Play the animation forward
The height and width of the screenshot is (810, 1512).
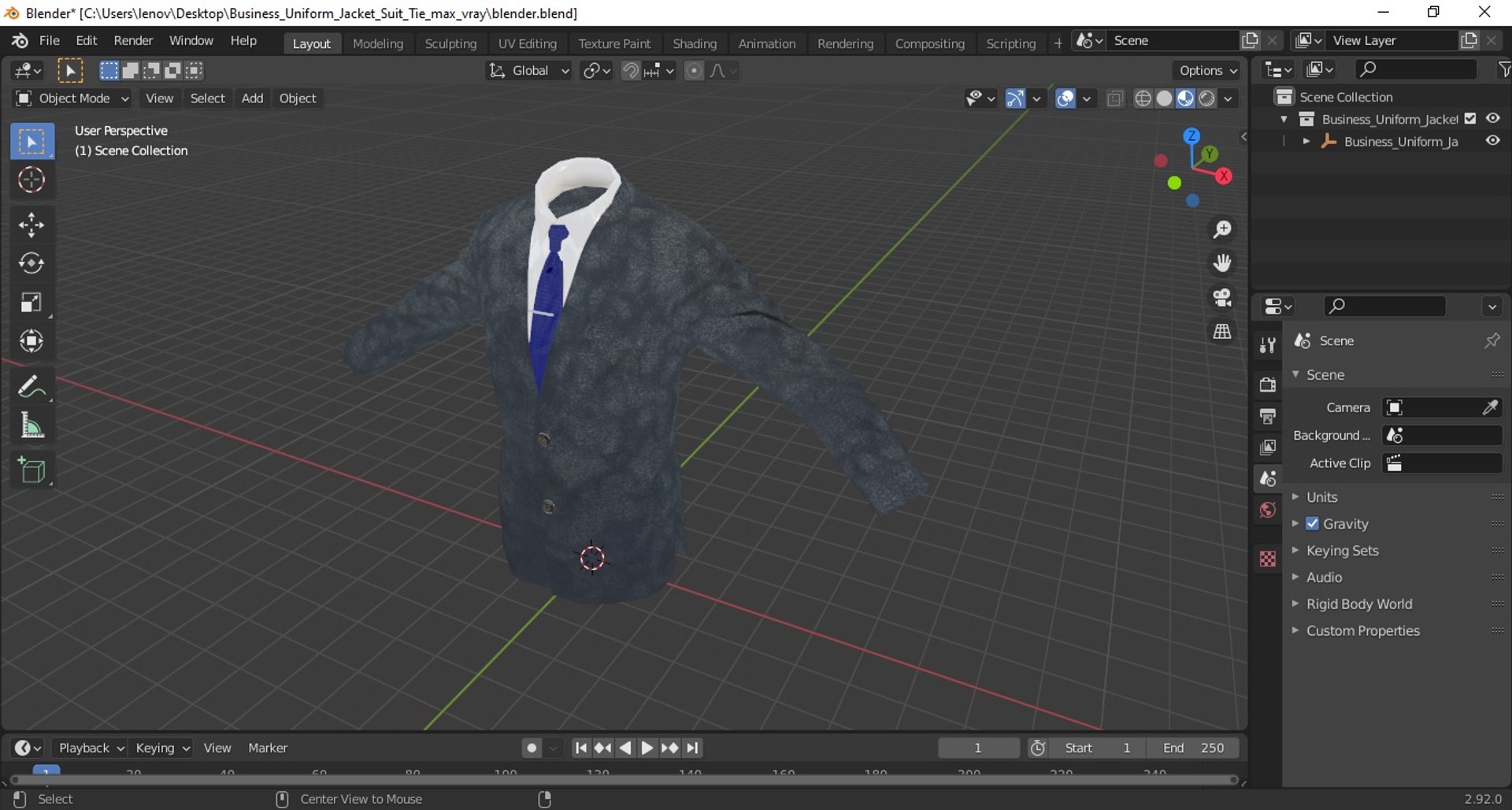click(647, 748)
